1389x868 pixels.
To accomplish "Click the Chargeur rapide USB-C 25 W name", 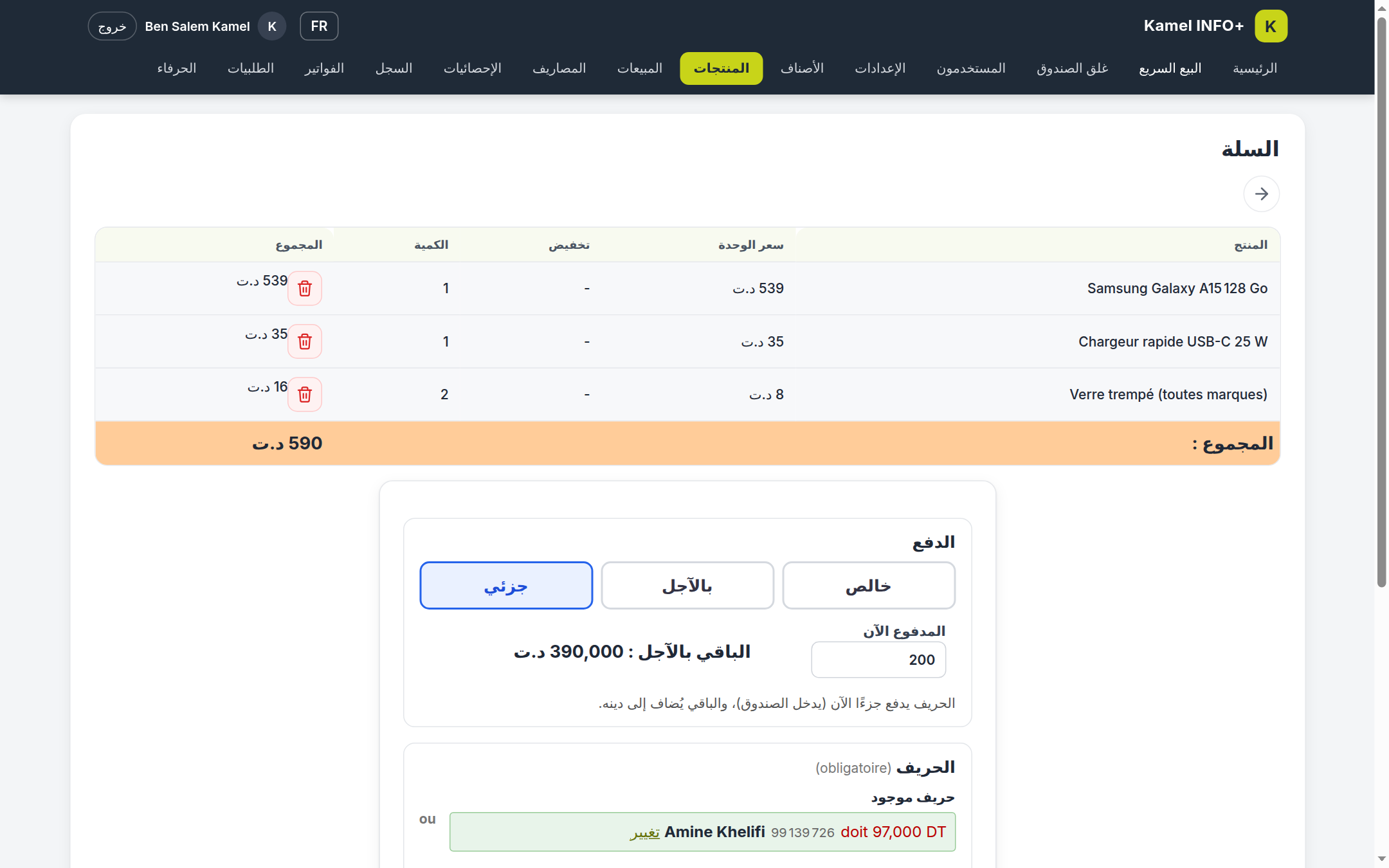I will point(1173,341).
